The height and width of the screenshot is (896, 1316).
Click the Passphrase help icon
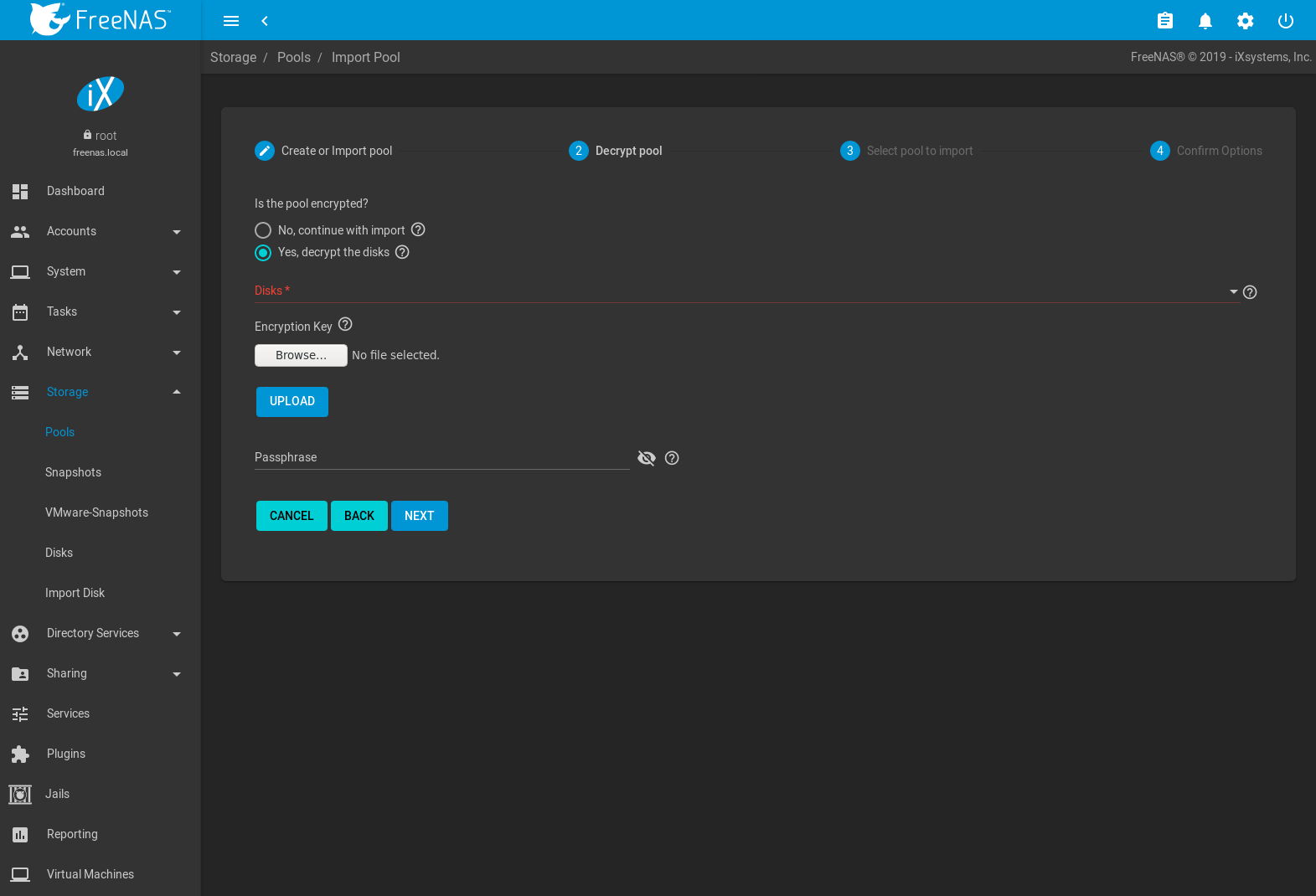tap(672, 458)
